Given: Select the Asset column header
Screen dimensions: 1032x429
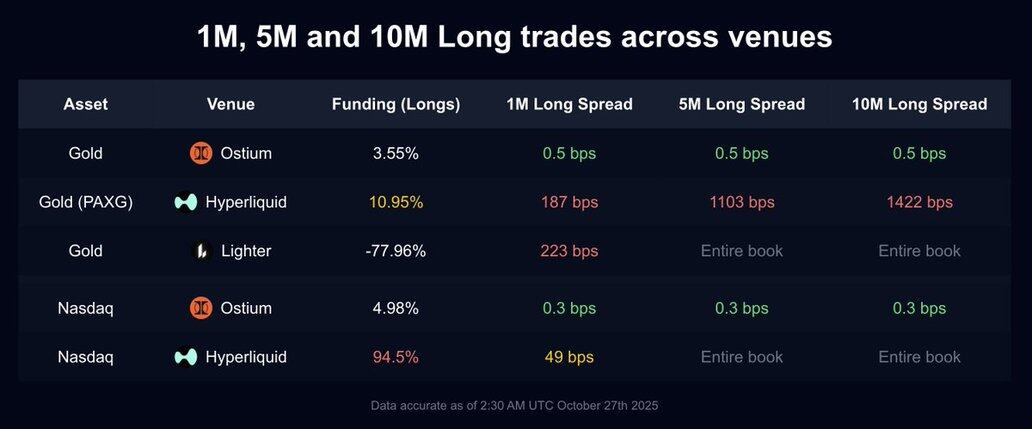Looking at the screenshot, I should tap(85, 104).
